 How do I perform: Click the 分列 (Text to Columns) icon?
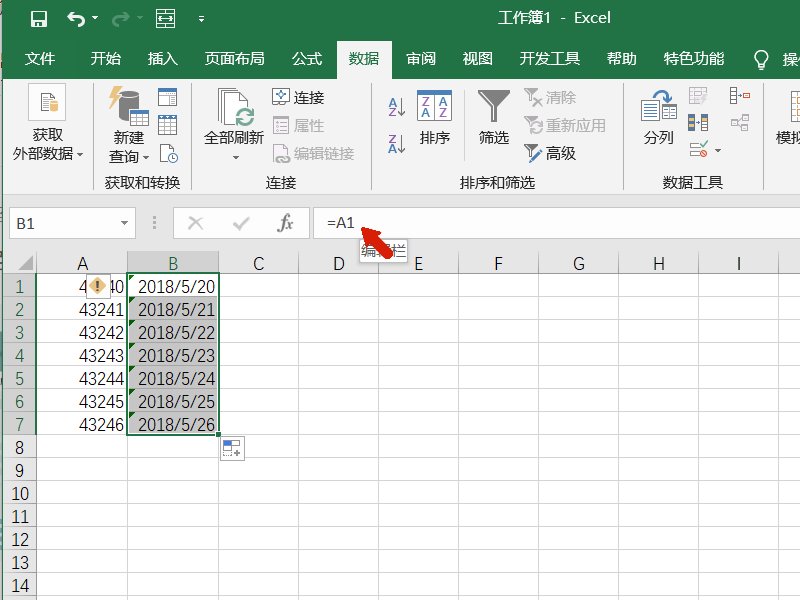657,120
